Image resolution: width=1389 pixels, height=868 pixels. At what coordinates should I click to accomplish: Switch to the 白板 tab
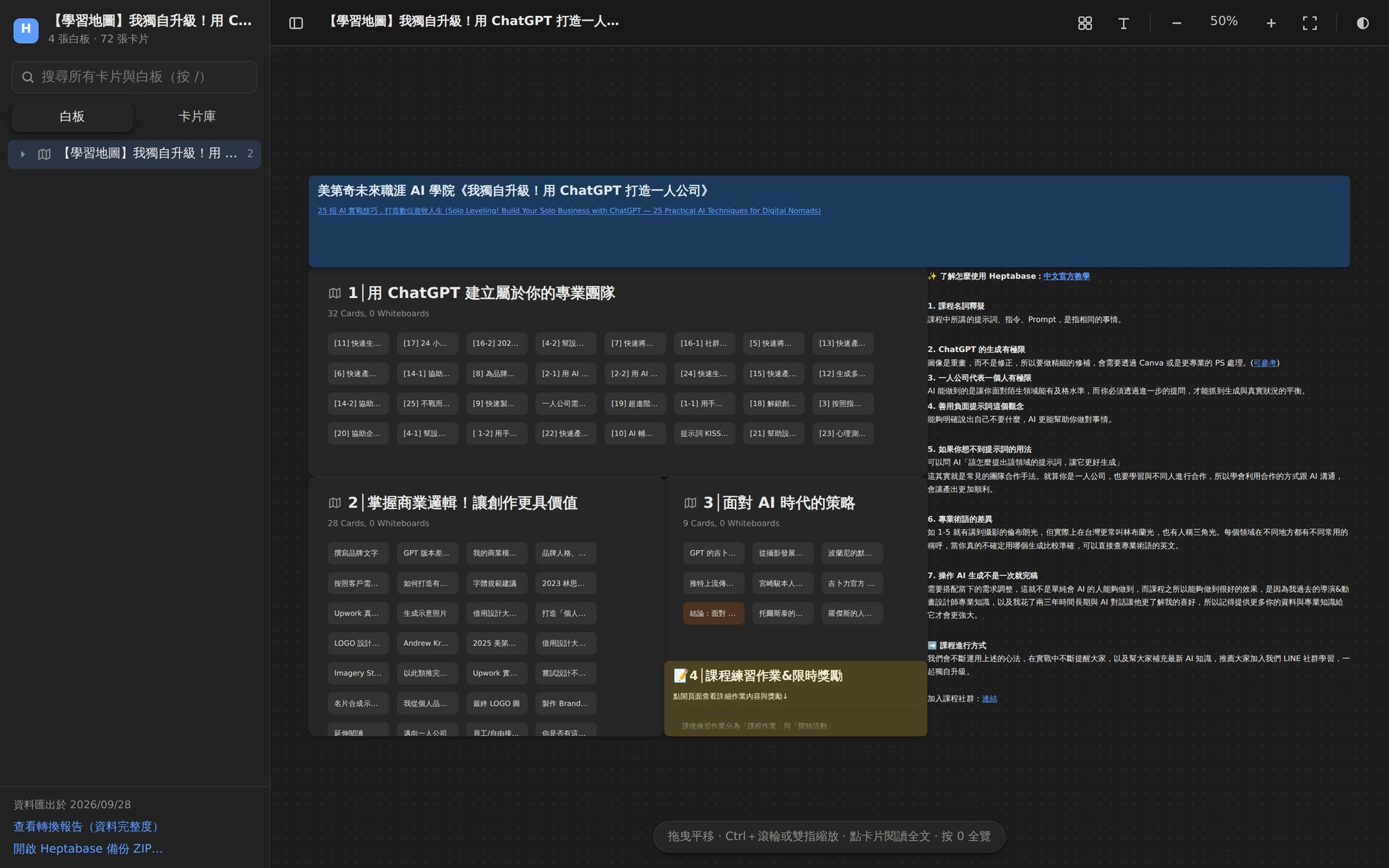(x=72, y=117)
